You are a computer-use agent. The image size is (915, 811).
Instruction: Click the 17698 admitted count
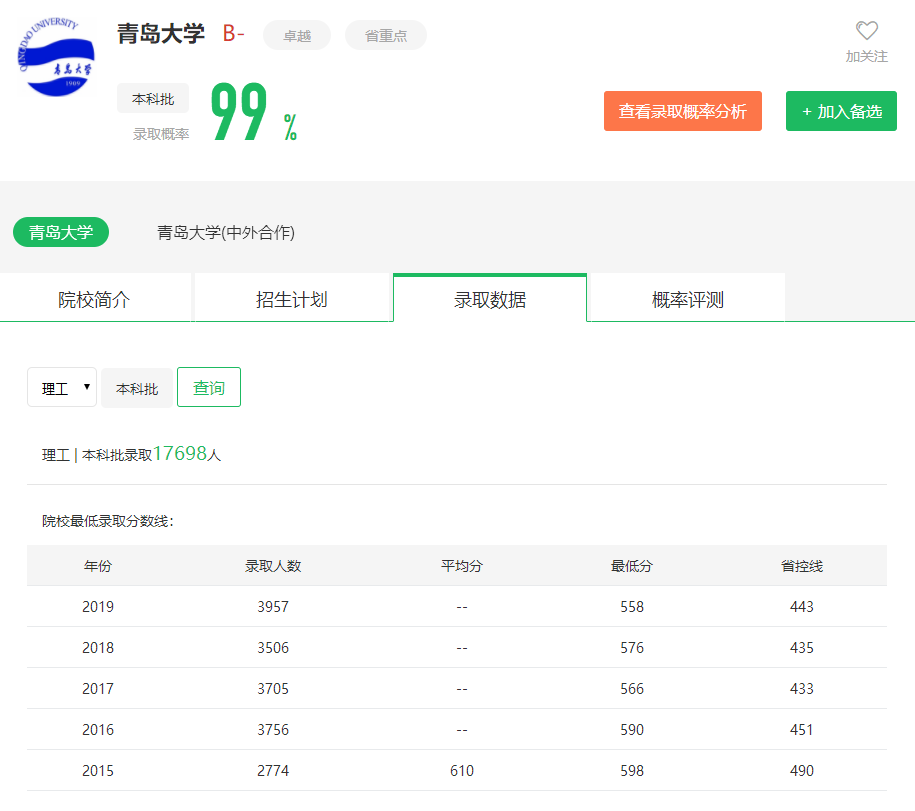click(x=180, y=453)
